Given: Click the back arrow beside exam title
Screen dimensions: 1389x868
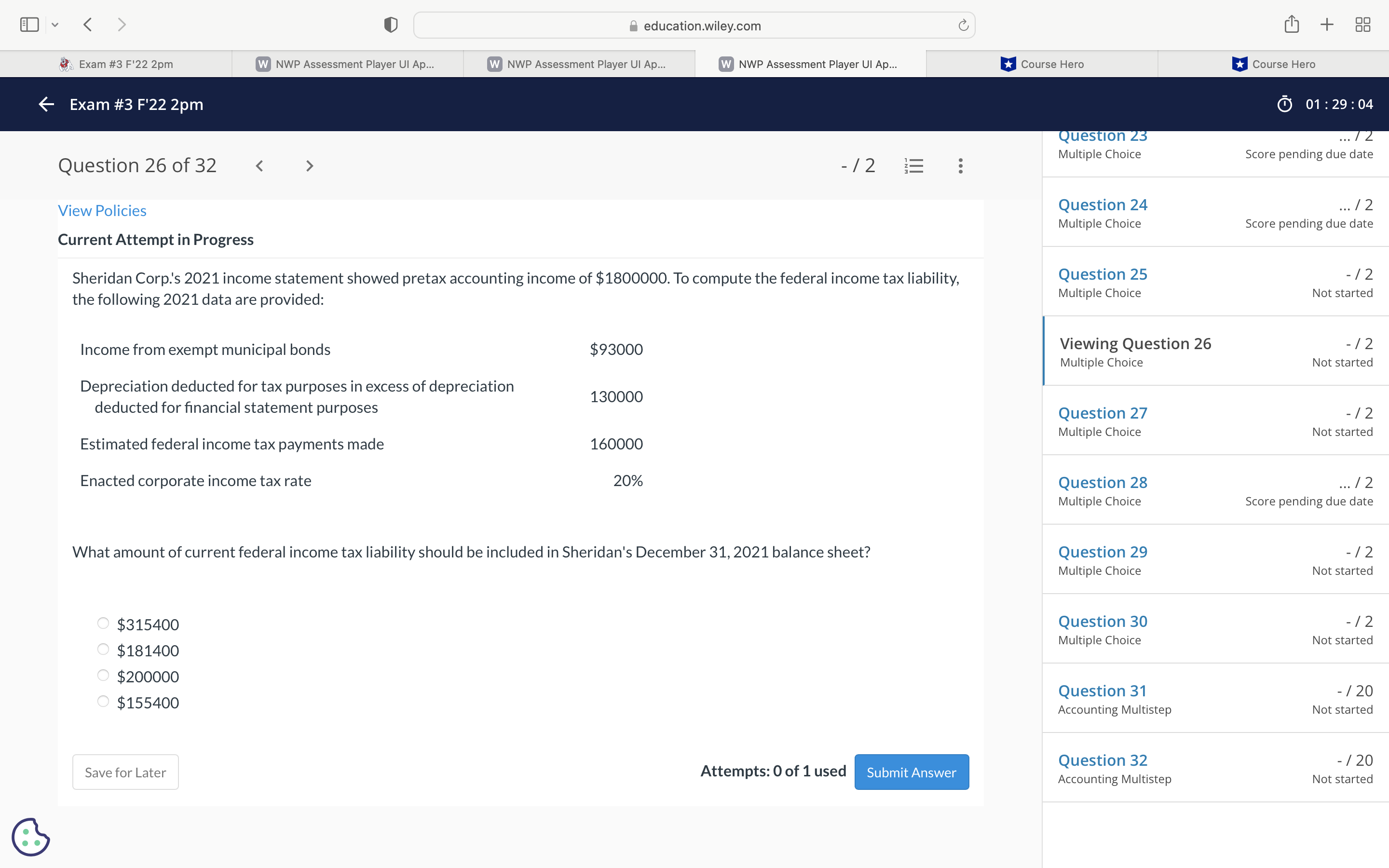Looking at the screenshot, I should click(x=46, y=104).
